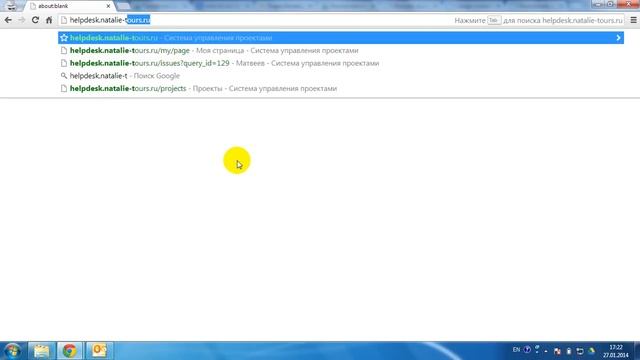This screenshot has height=360, width=640.
Task: Click the page icon left of the URL
Action: coord(64,20)
